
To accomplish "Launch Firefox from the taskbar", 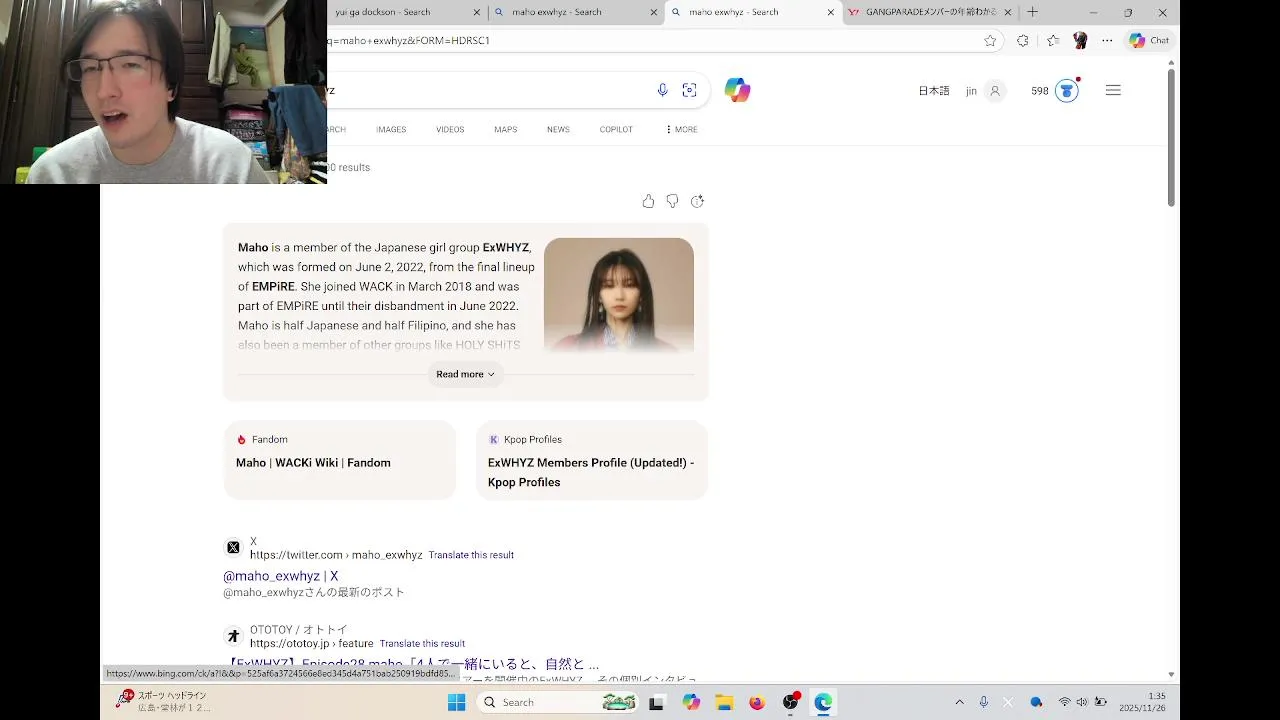I will pyautogui.click(x=757, y=702).
